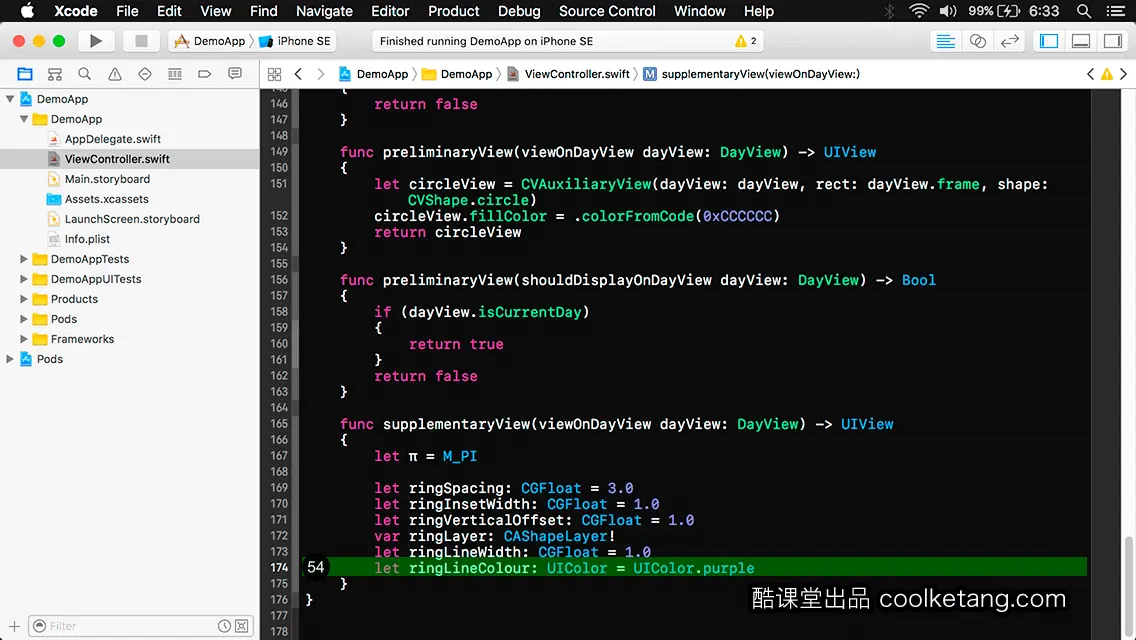The height and width of the screenshot is (640, 1136).
Task: Expand the DemoAppTests folder
Action: pos(24,259)
